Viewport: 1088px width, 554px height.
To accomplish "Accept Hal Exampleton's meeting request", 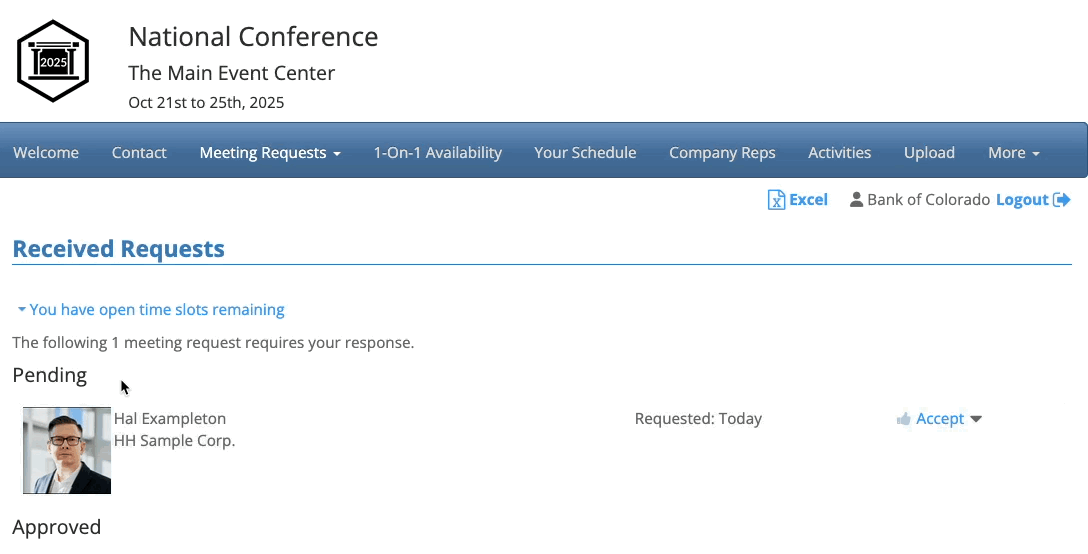I will (940, 419).
